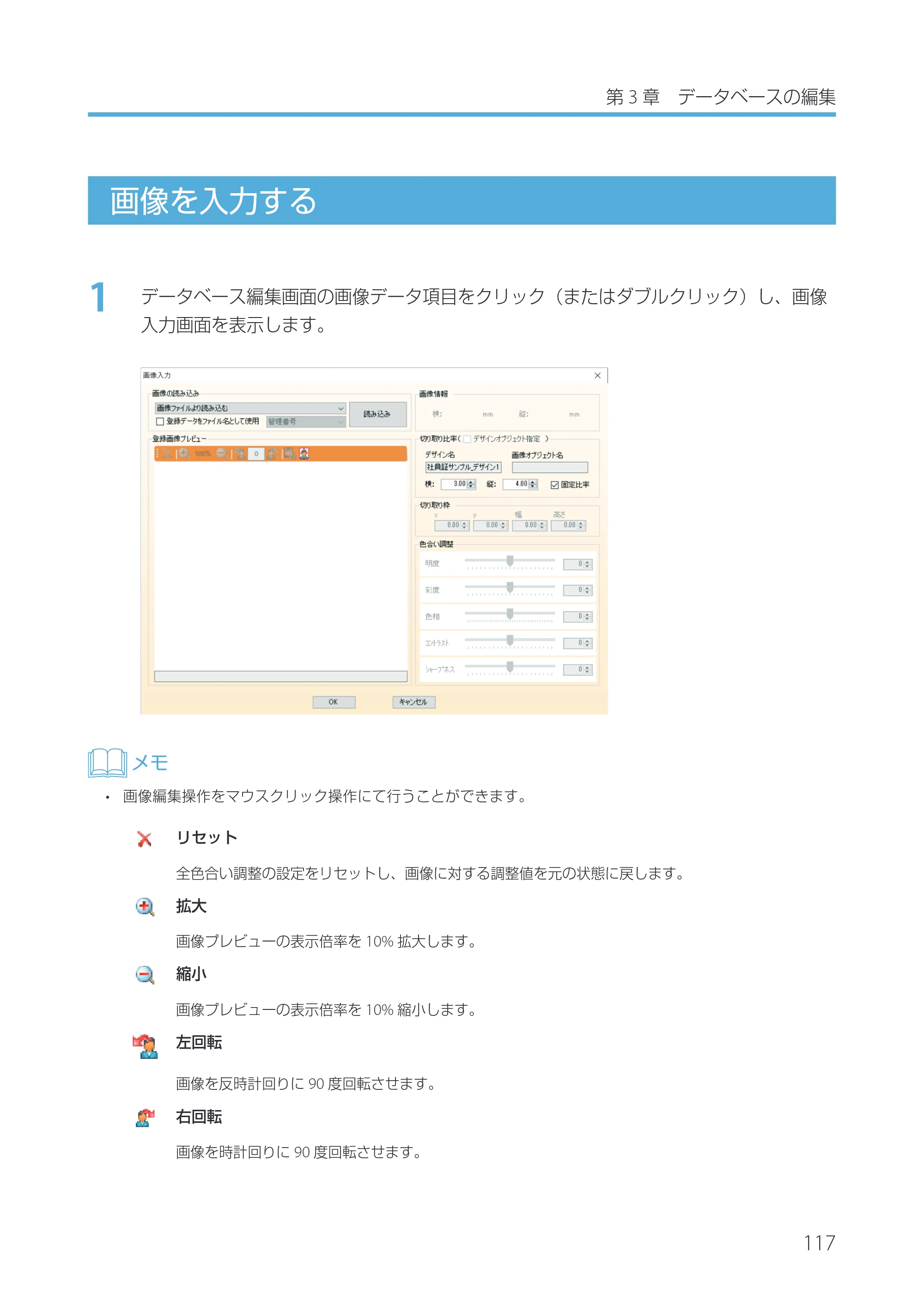Click the 横 3.00 spinner arrows
This screenshot has width=924, height=1308.
point(471,484)
